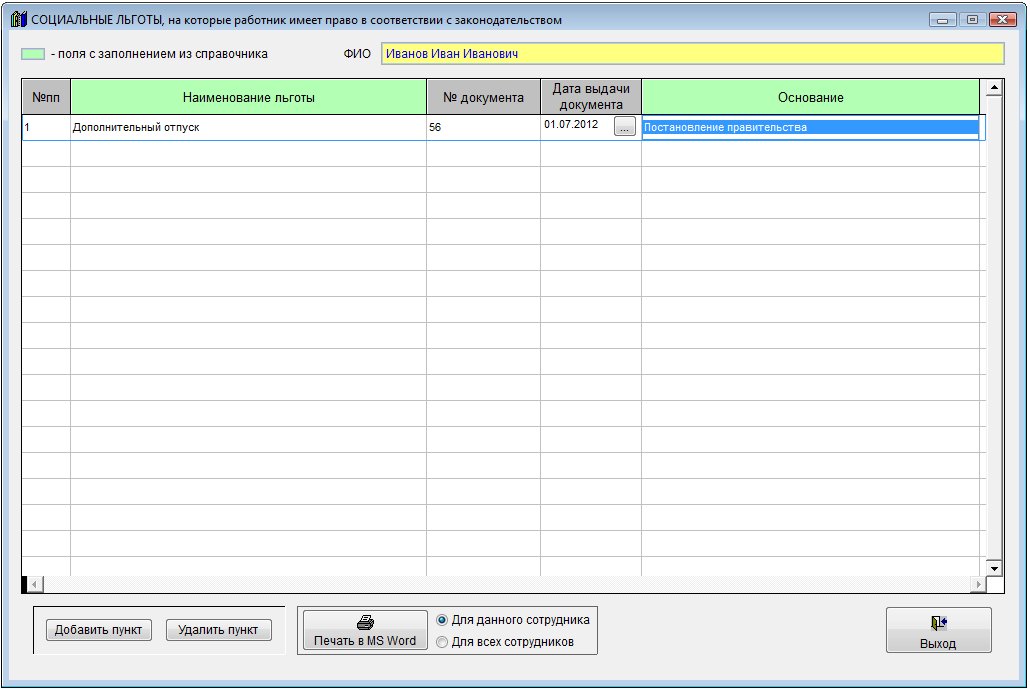The image size is (1030, 690).
Task: Open date picker ellipsis button for 01.07.2012
Action: click(x=625, y=126)
